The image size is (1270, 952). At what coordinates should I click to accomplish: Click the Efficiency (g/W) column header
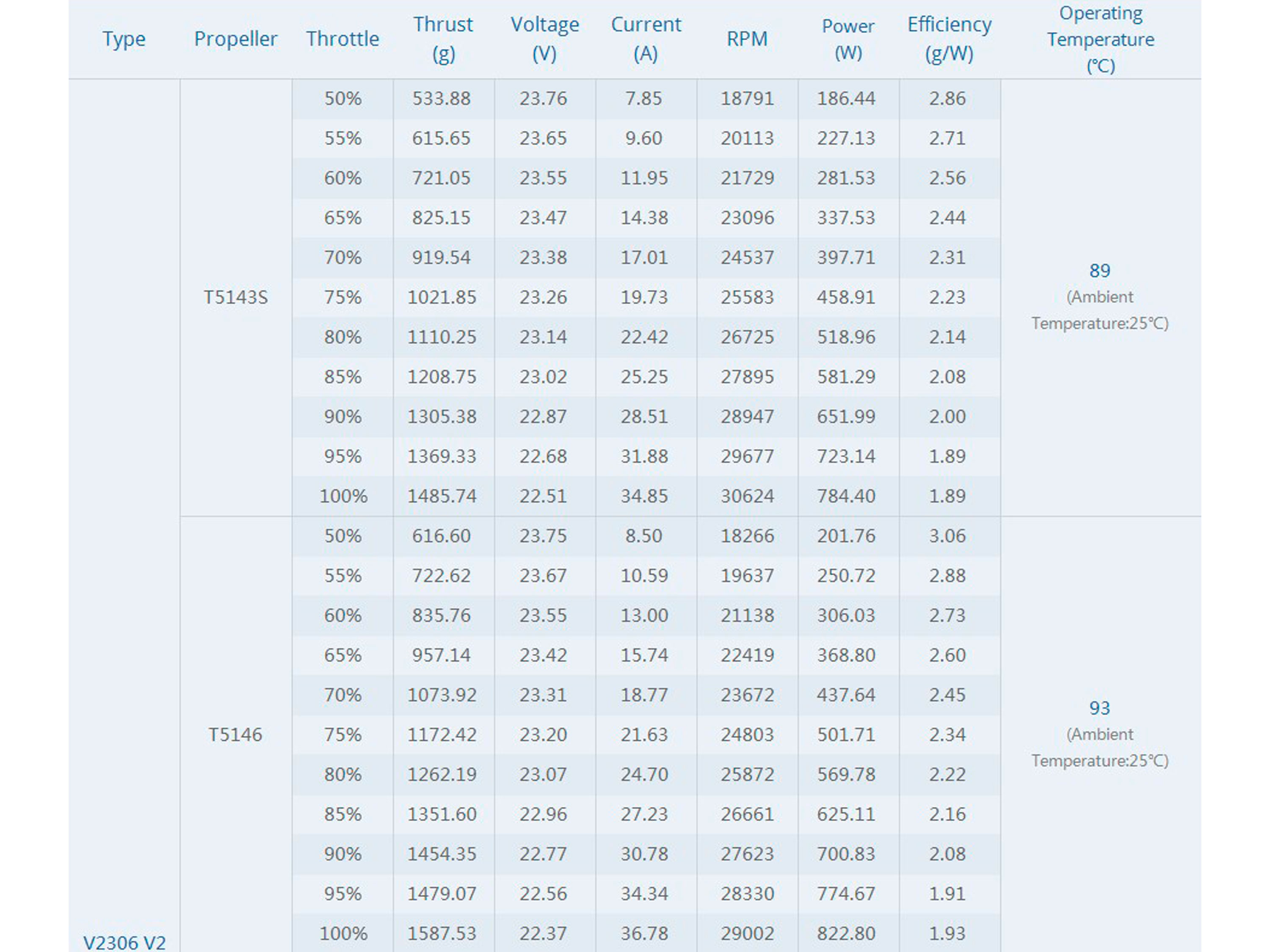[949, 39]
